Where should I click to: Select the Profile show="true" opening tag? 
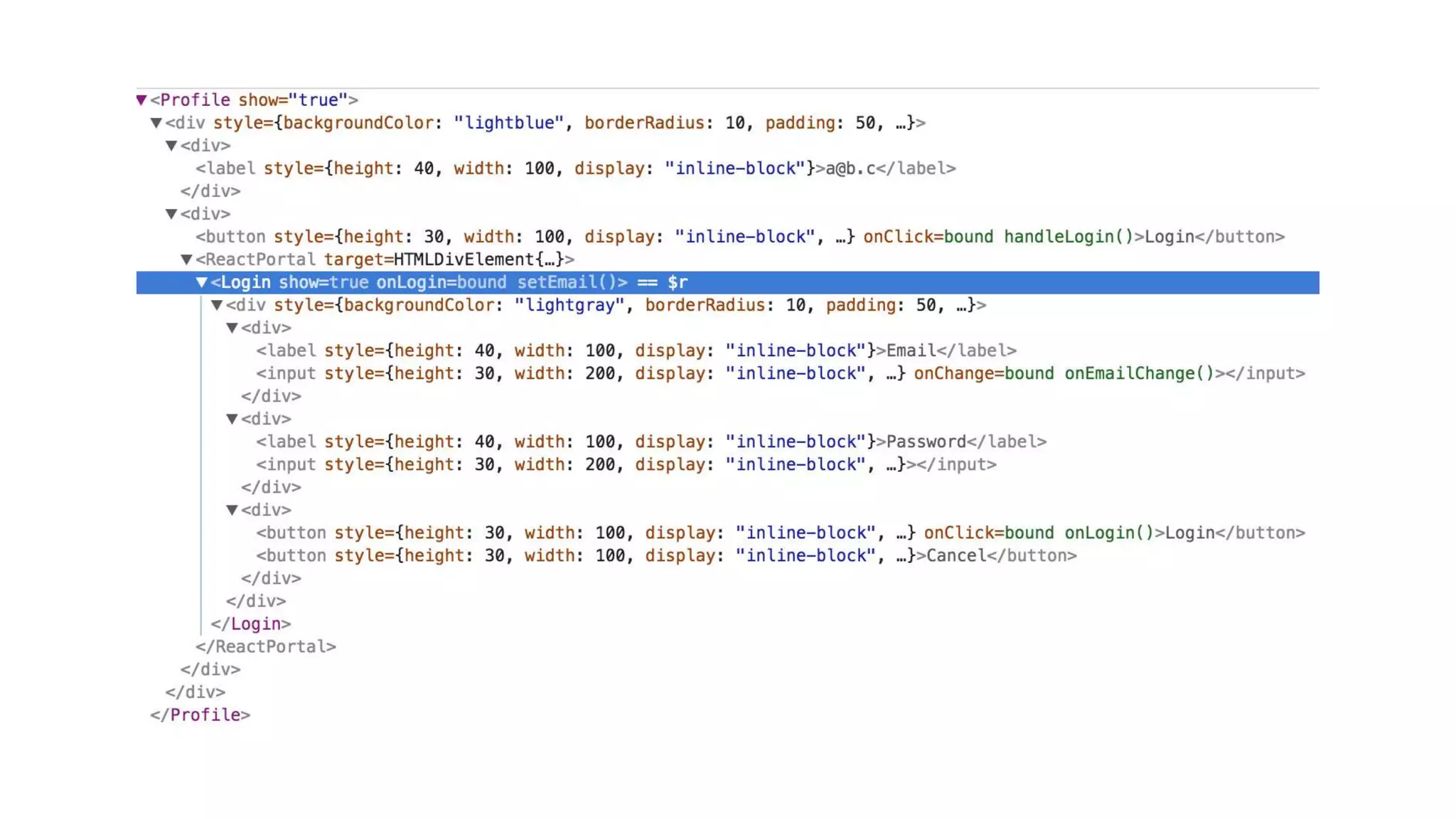[x=254, y=100]
